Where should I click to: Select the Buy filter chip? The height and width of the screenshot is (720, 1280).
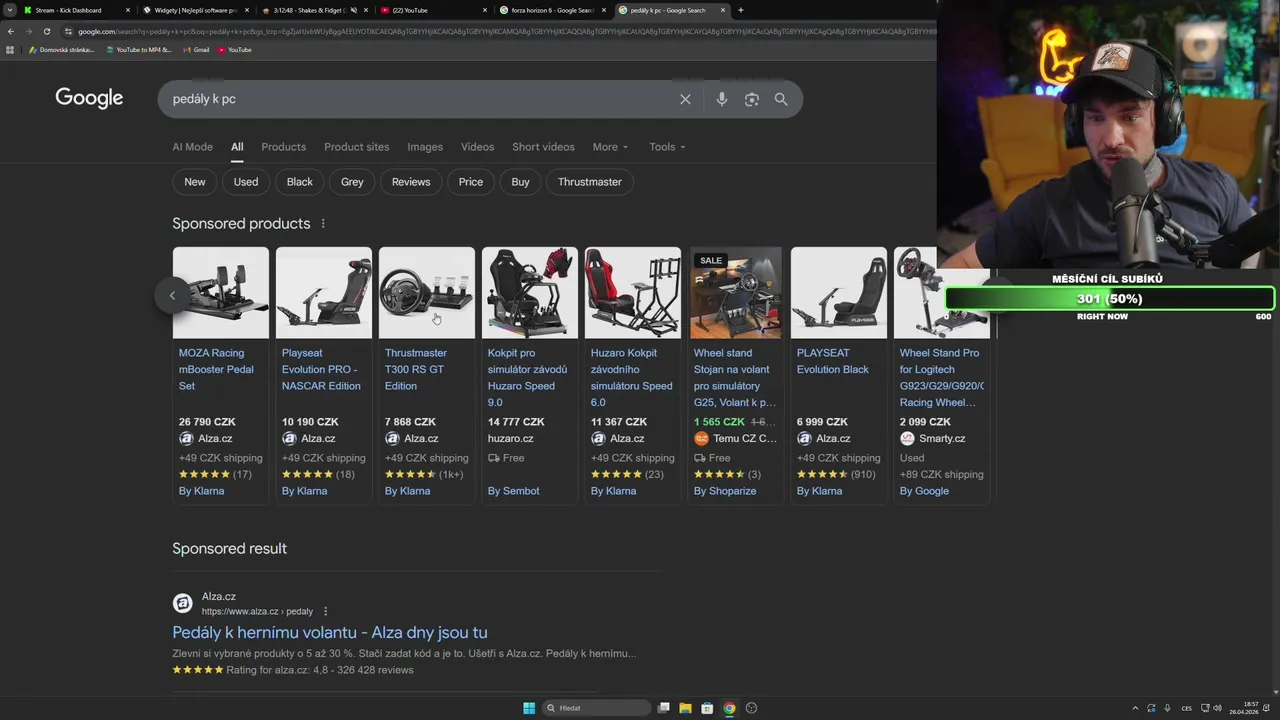520,182
